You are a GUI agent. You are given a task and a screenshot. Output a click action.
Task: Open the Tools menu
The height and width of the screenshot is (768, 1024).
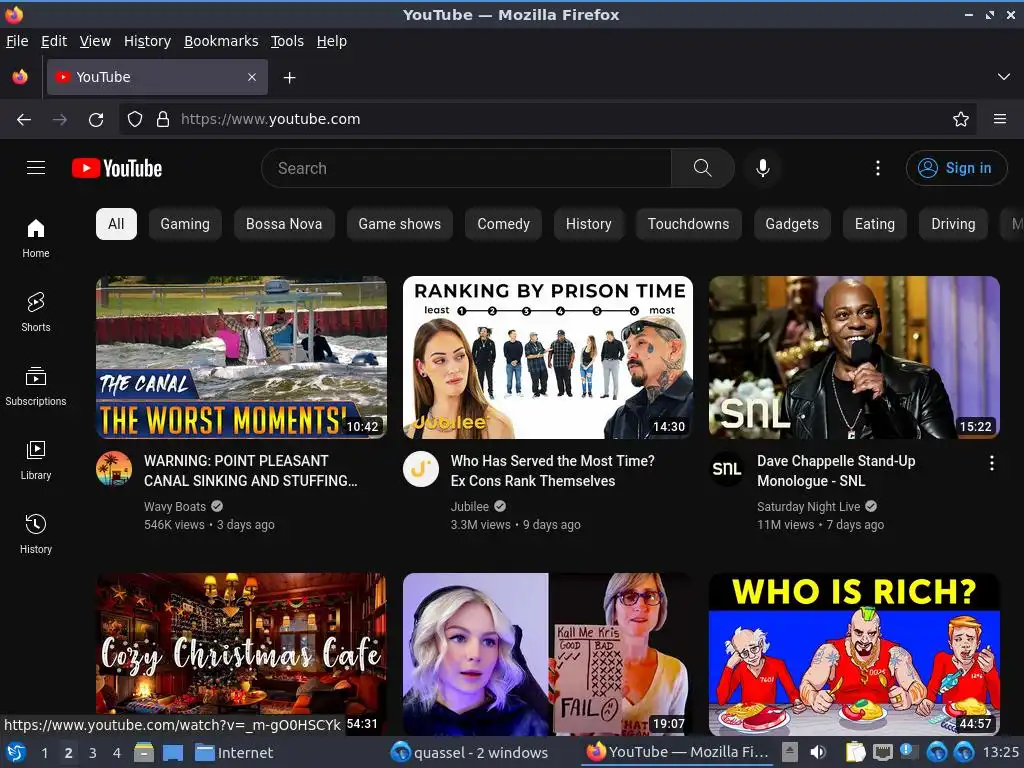pos(287,41)
